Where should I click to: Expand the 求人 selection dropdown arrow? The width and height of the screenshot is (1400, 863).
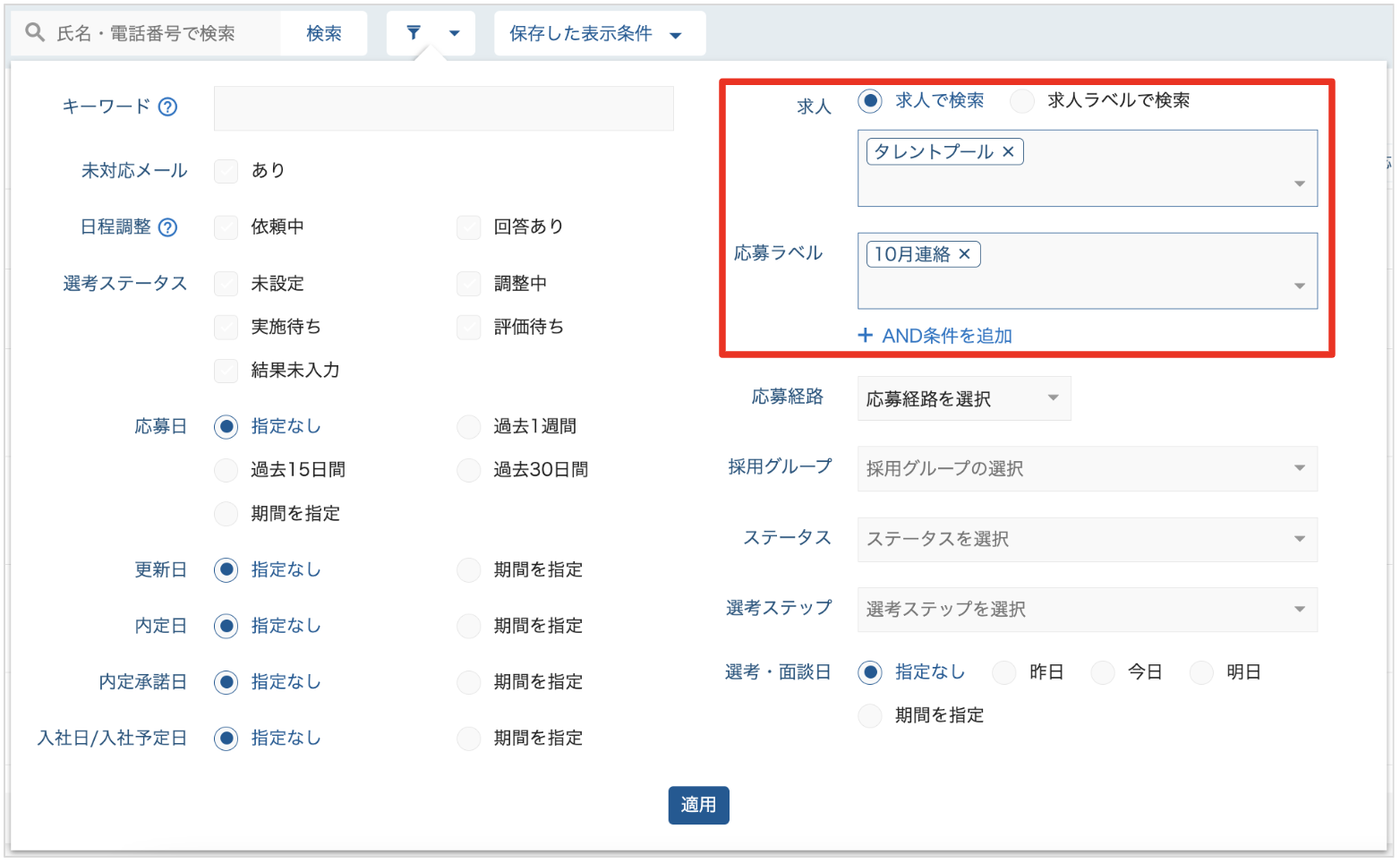click(1300, 184)
